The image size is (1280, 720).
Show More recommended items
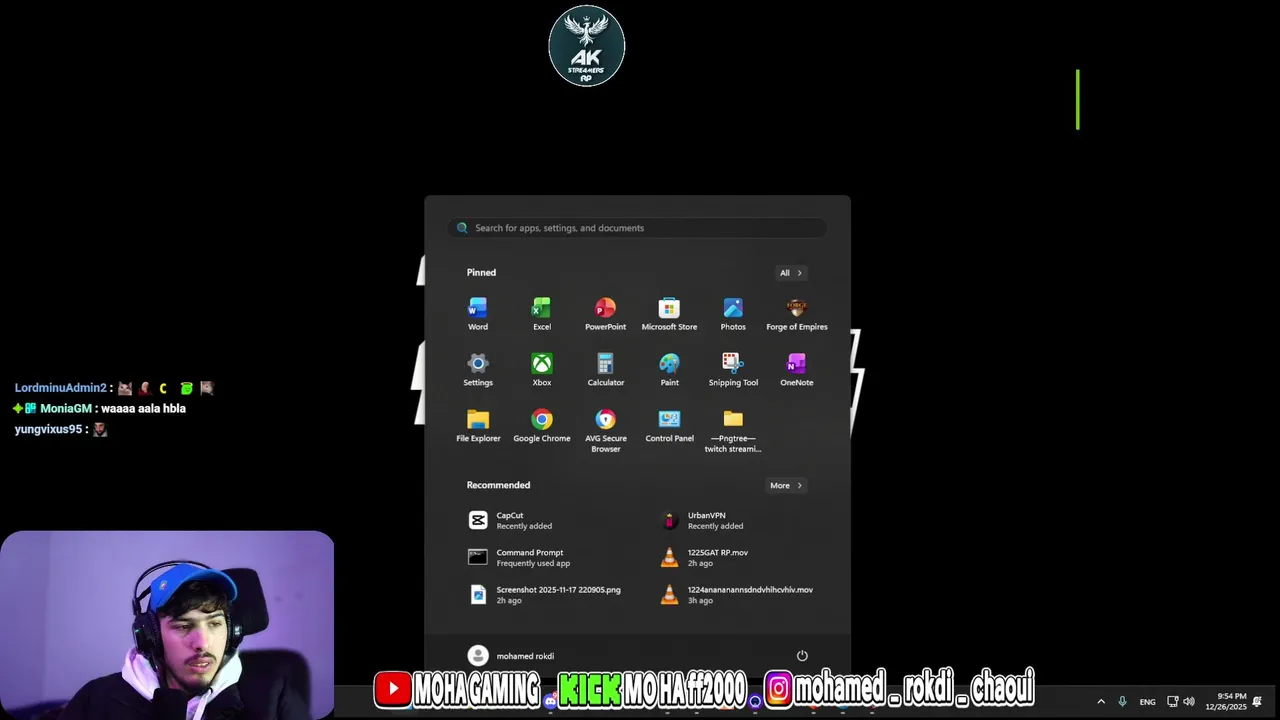(x=786, y=485)
